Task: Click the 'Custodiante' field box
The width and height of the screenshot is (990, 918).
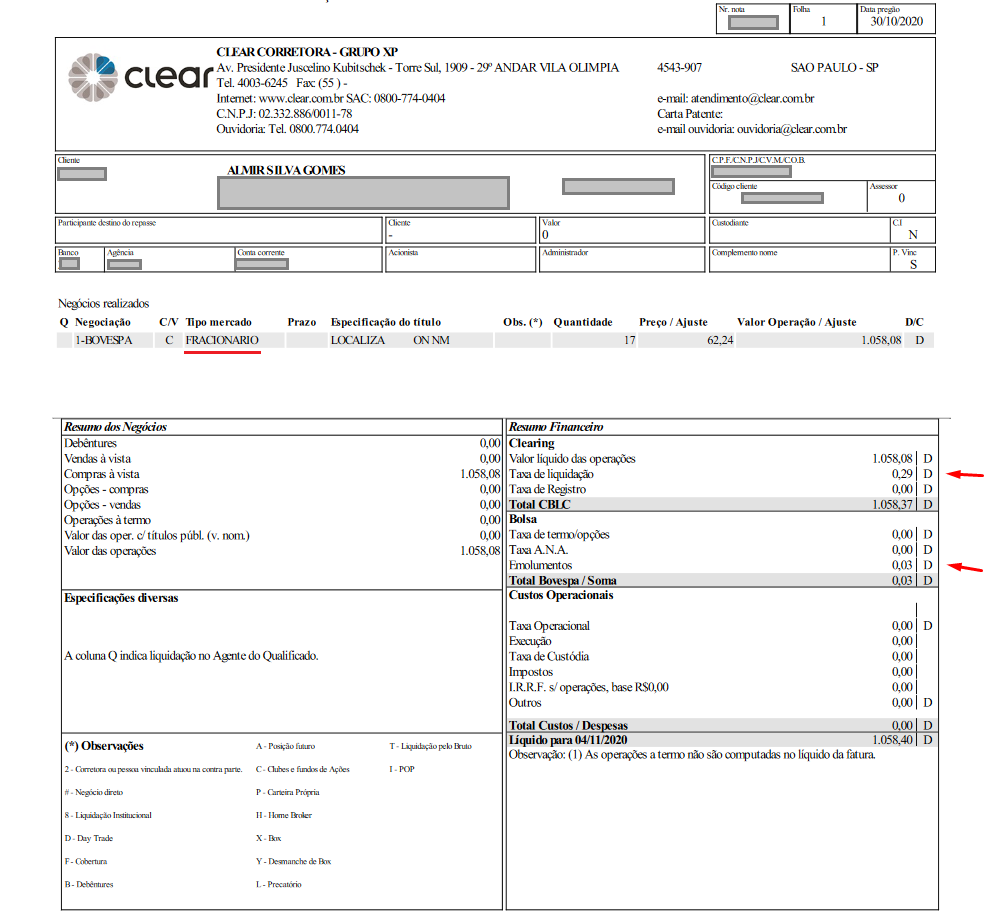Action: (799, 230)
